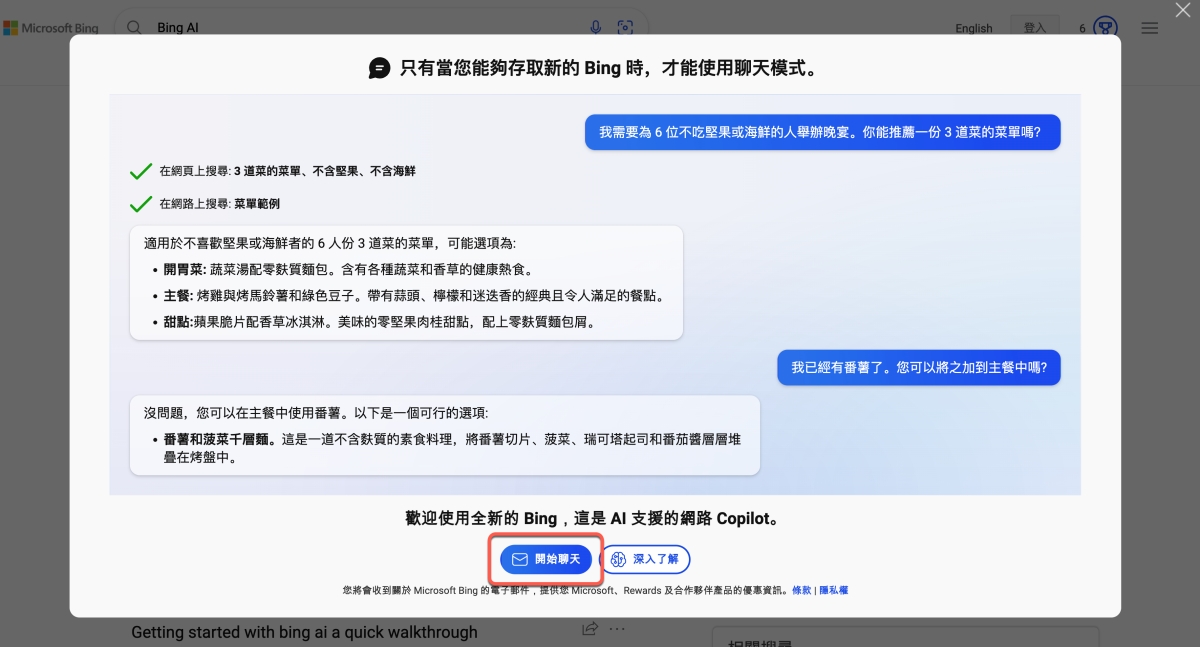Open more options ellipsis beside result

[x=617, y=629]
